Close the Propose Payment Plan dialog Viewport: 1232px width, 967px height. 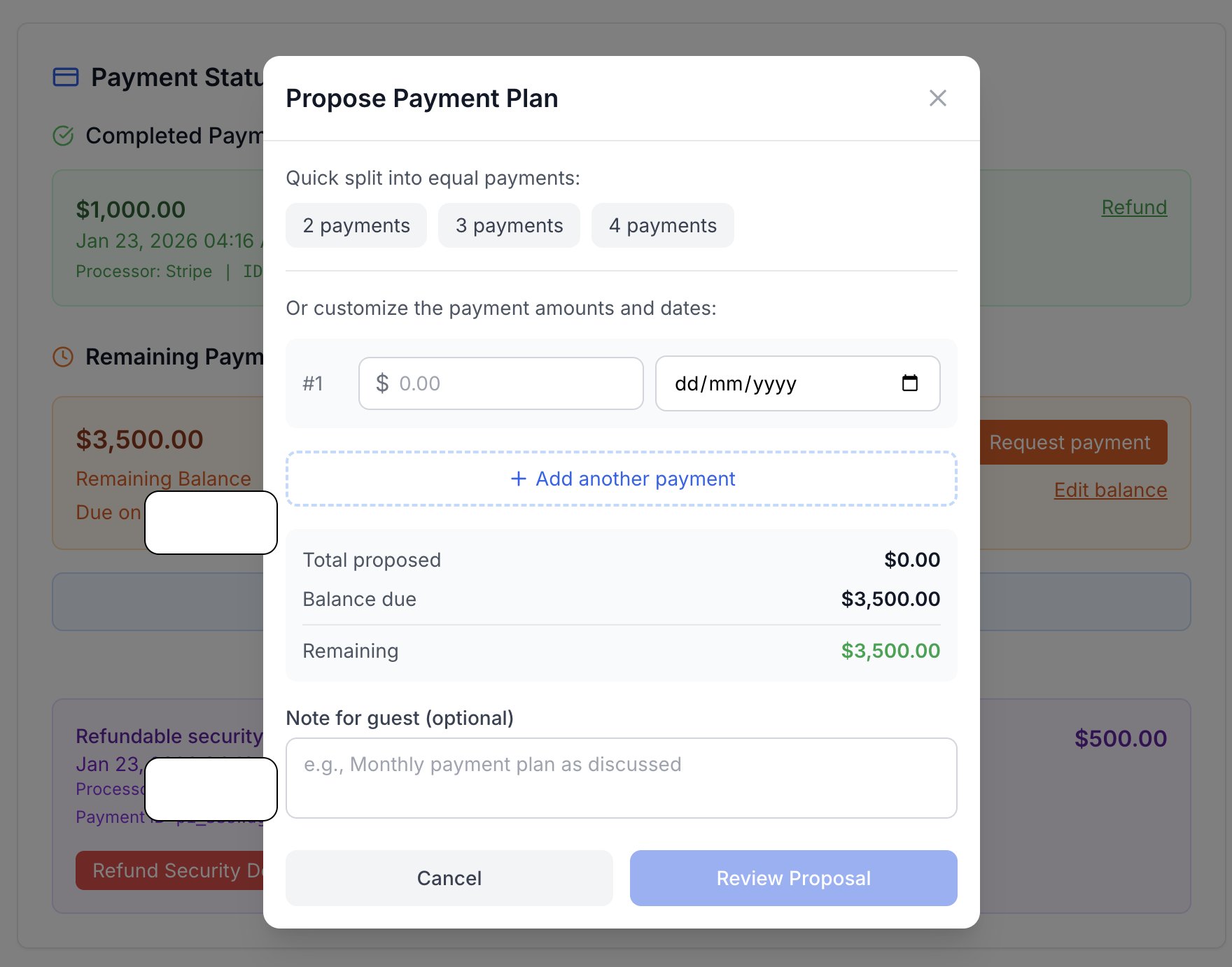937,98
